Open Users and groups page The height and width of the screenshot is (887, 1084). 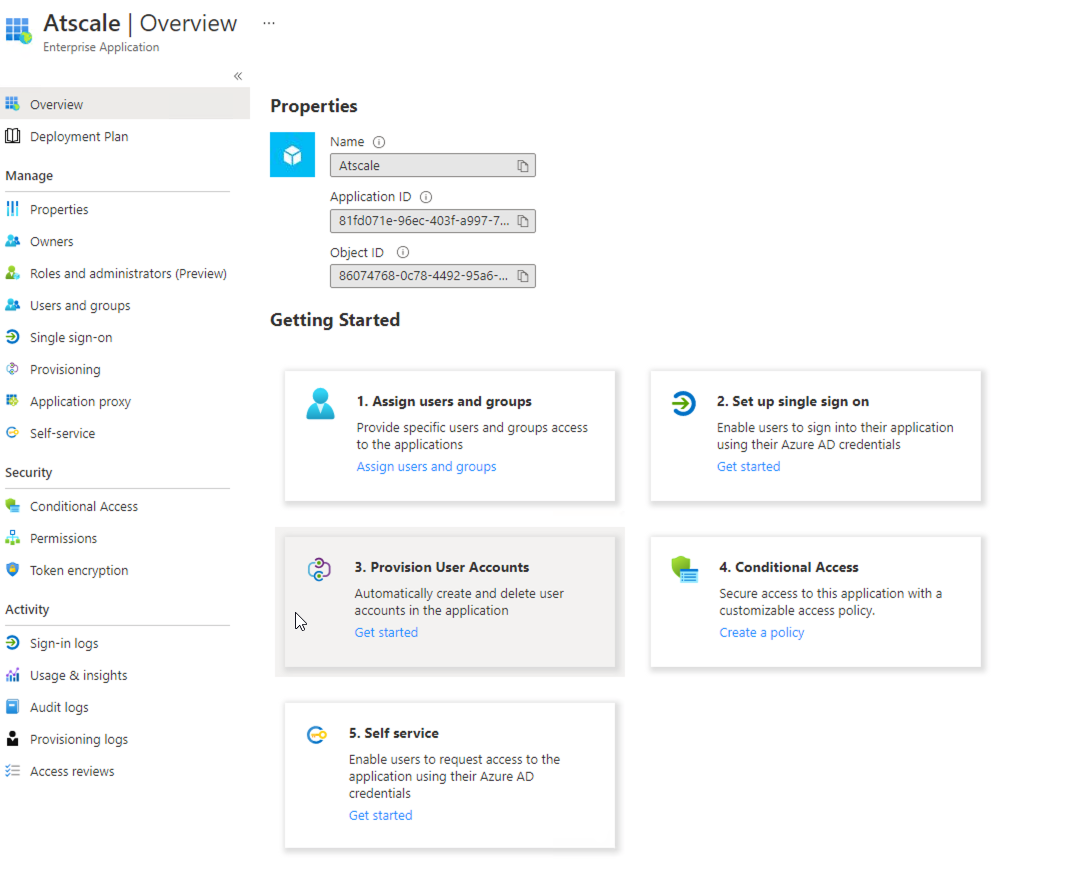[80, 306]
